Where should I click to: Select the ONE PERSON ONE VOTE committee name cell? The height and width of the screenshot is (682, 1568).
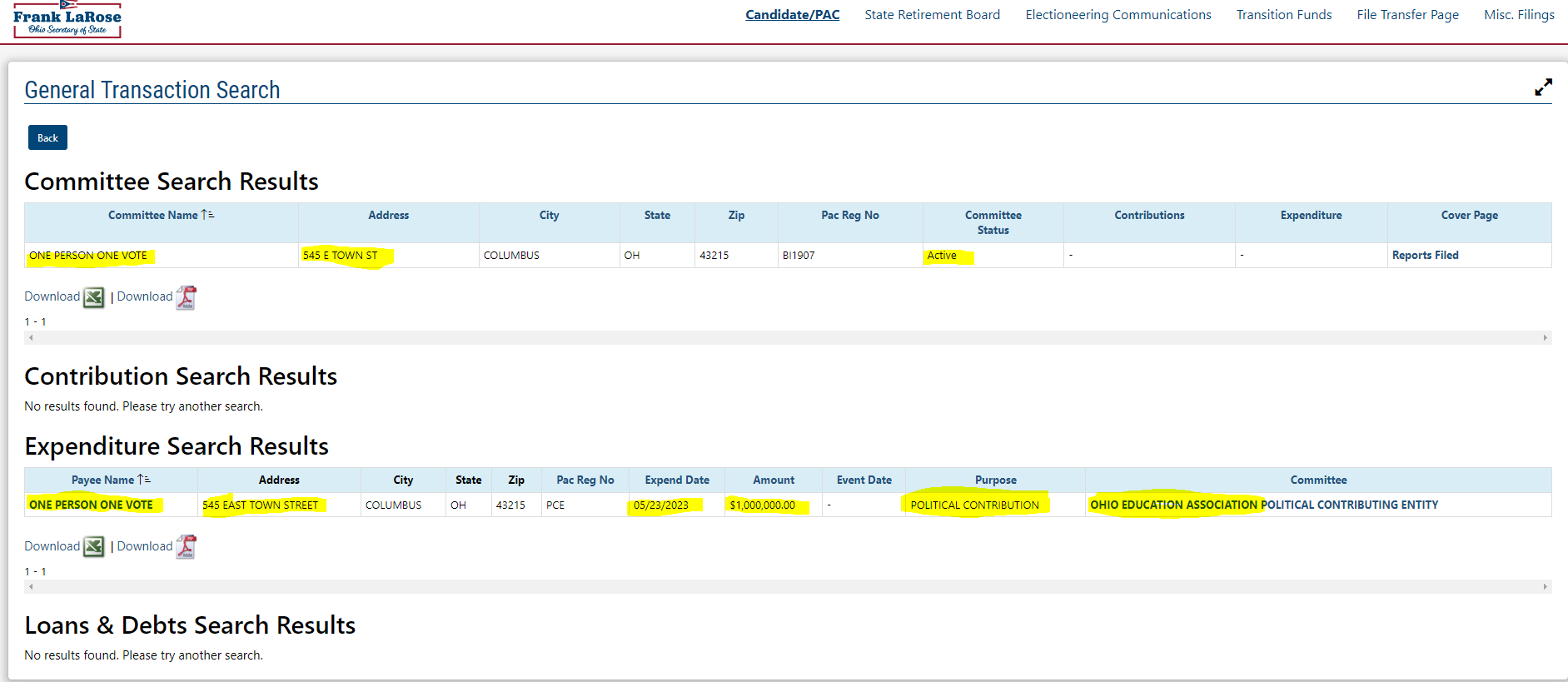click(x=162, y=256)
